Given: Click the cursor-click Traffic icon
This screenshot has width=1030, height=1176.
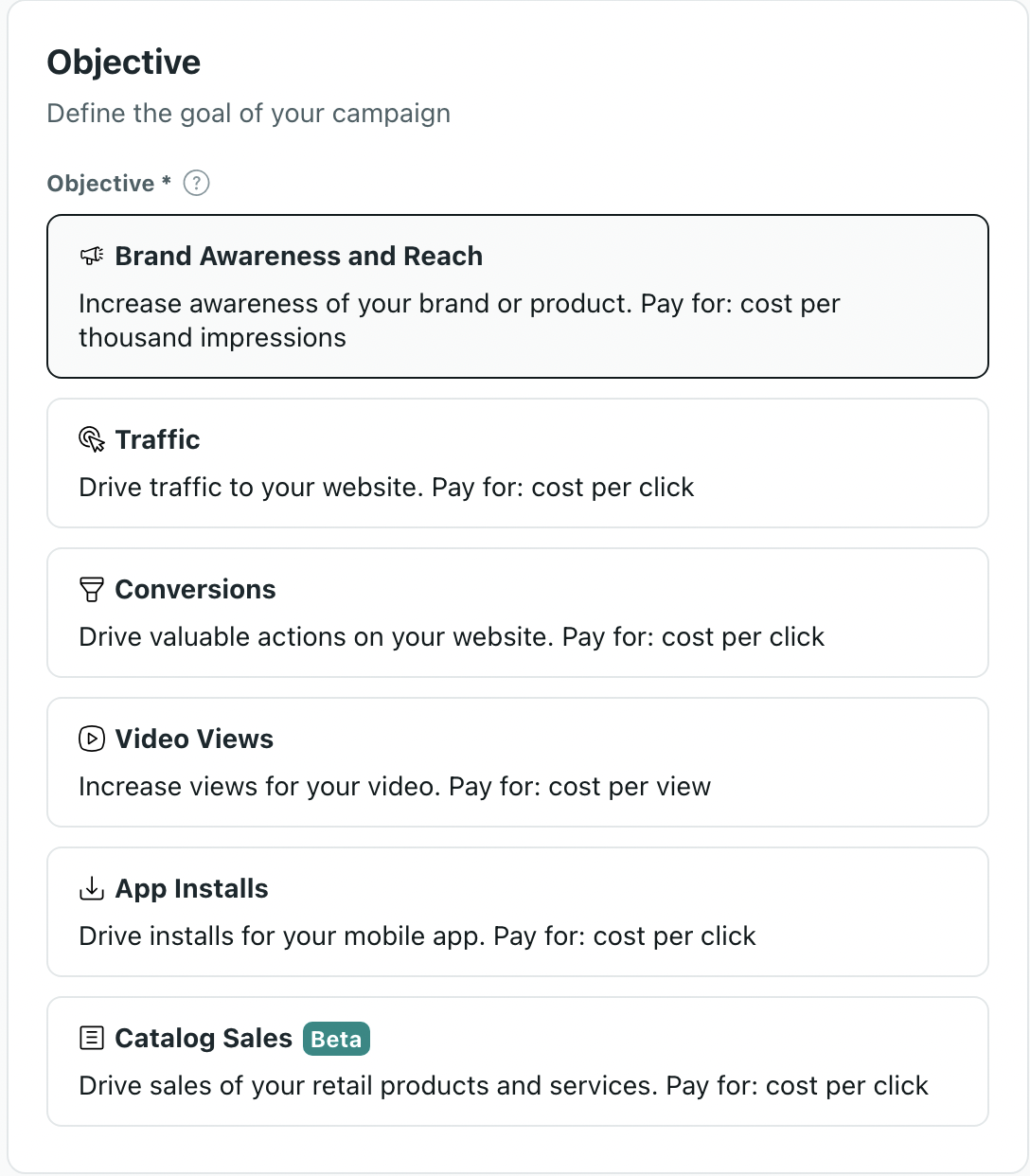Looking at the screenshot, I should click(92, 439).
